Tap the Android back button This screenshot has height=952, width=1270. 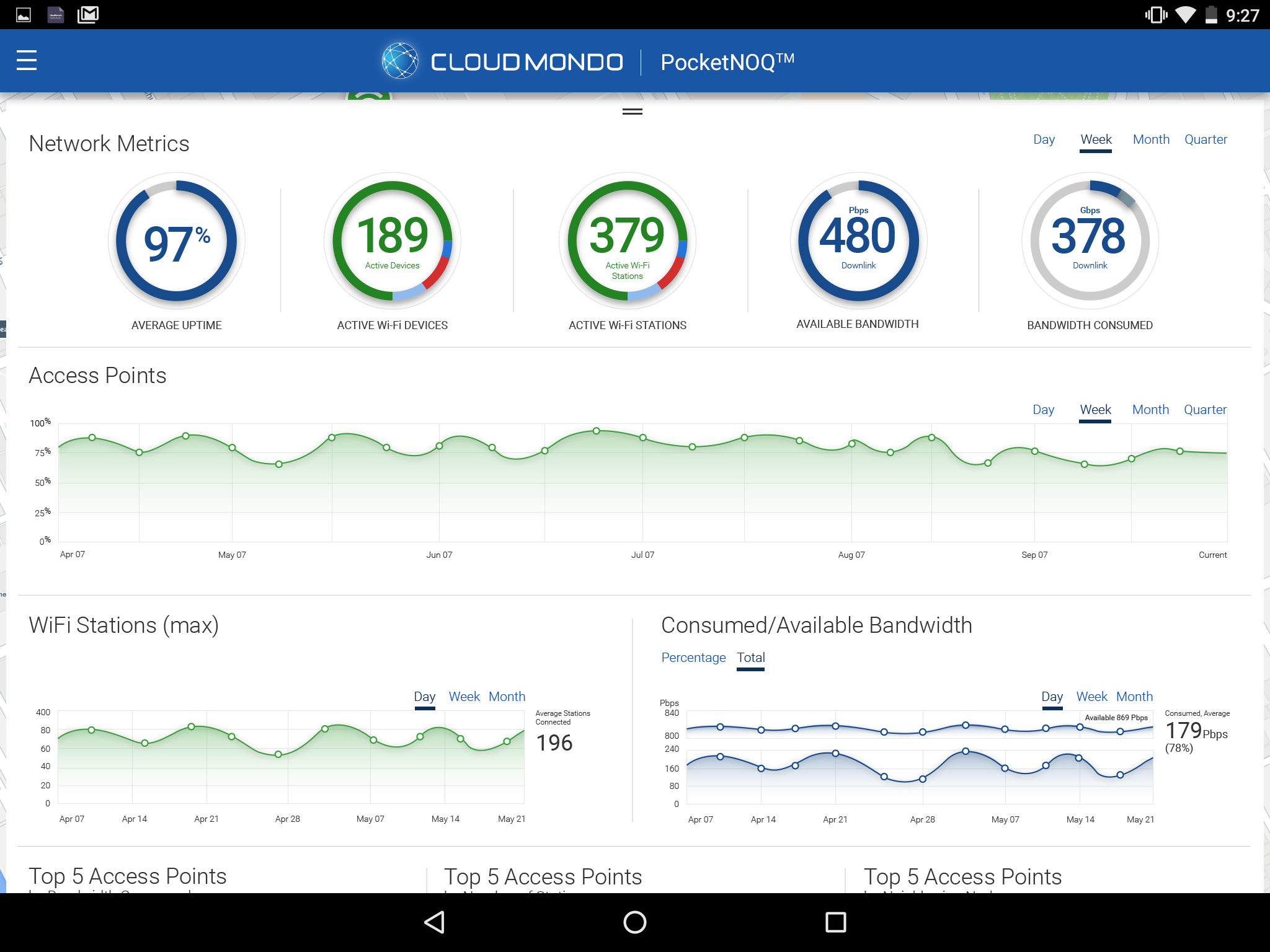(x=435, y=922)
